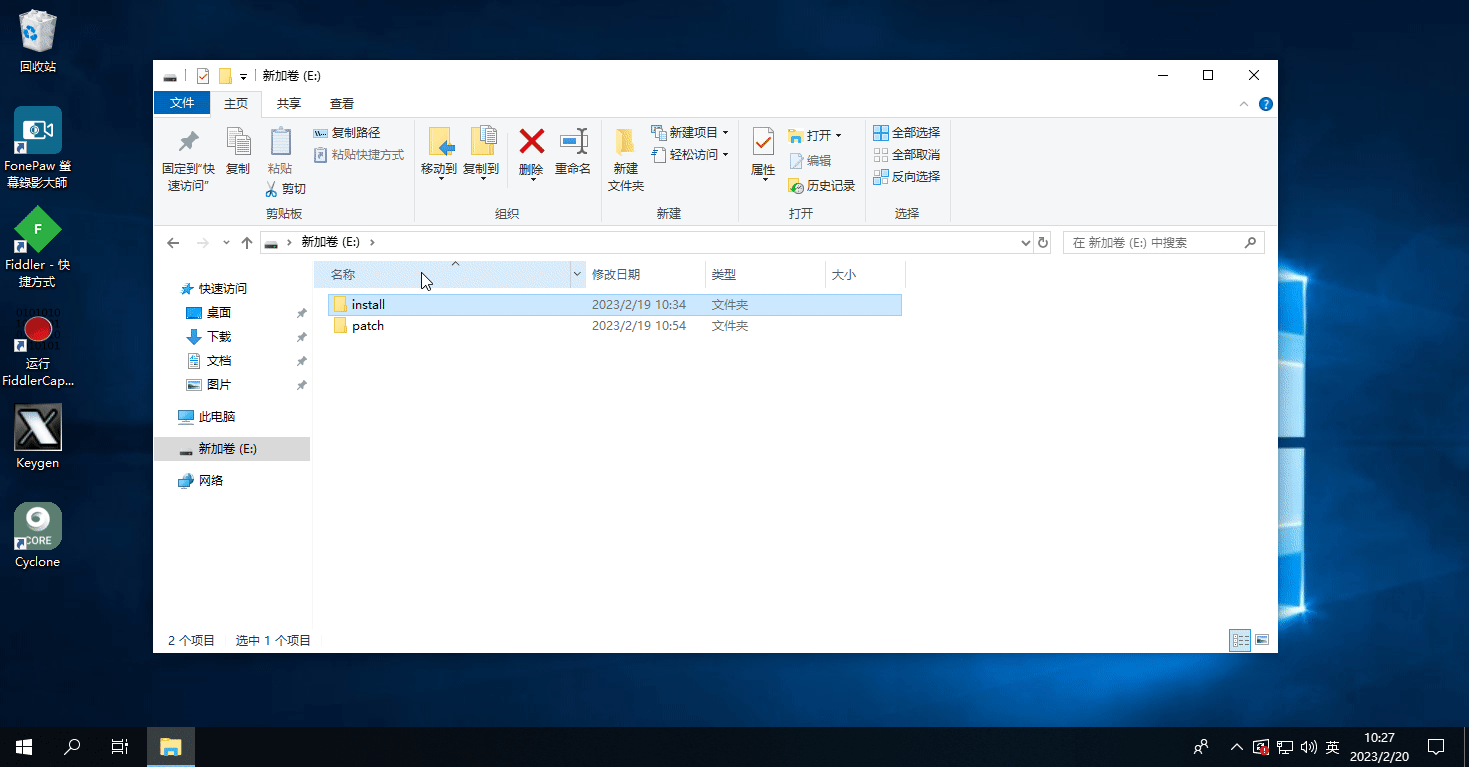
Task: Open the Copy to (复制到) menu
Action: point(481,151)
